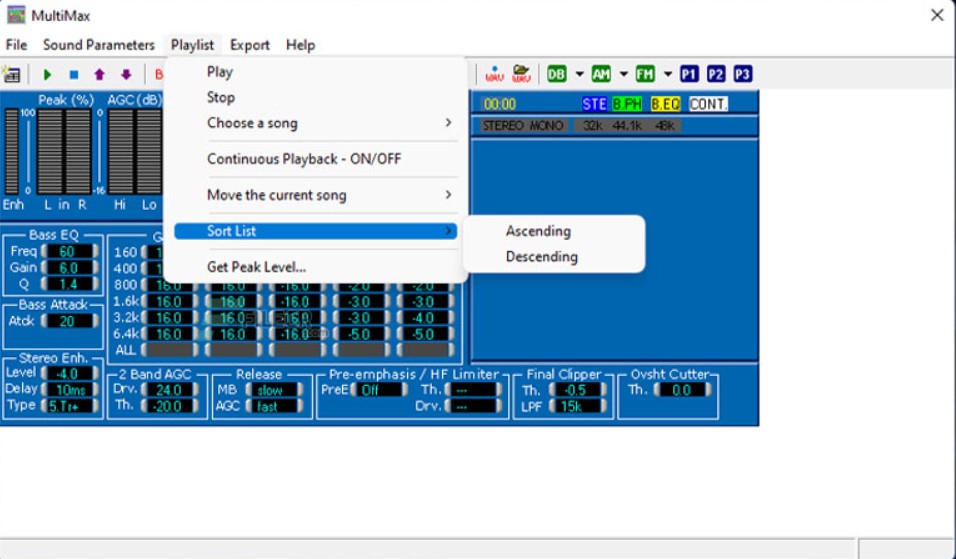Image resolution: width=956 pixels, height=559 pixels.
Task: Open the Export menu
Action: (x=250, y=45)
